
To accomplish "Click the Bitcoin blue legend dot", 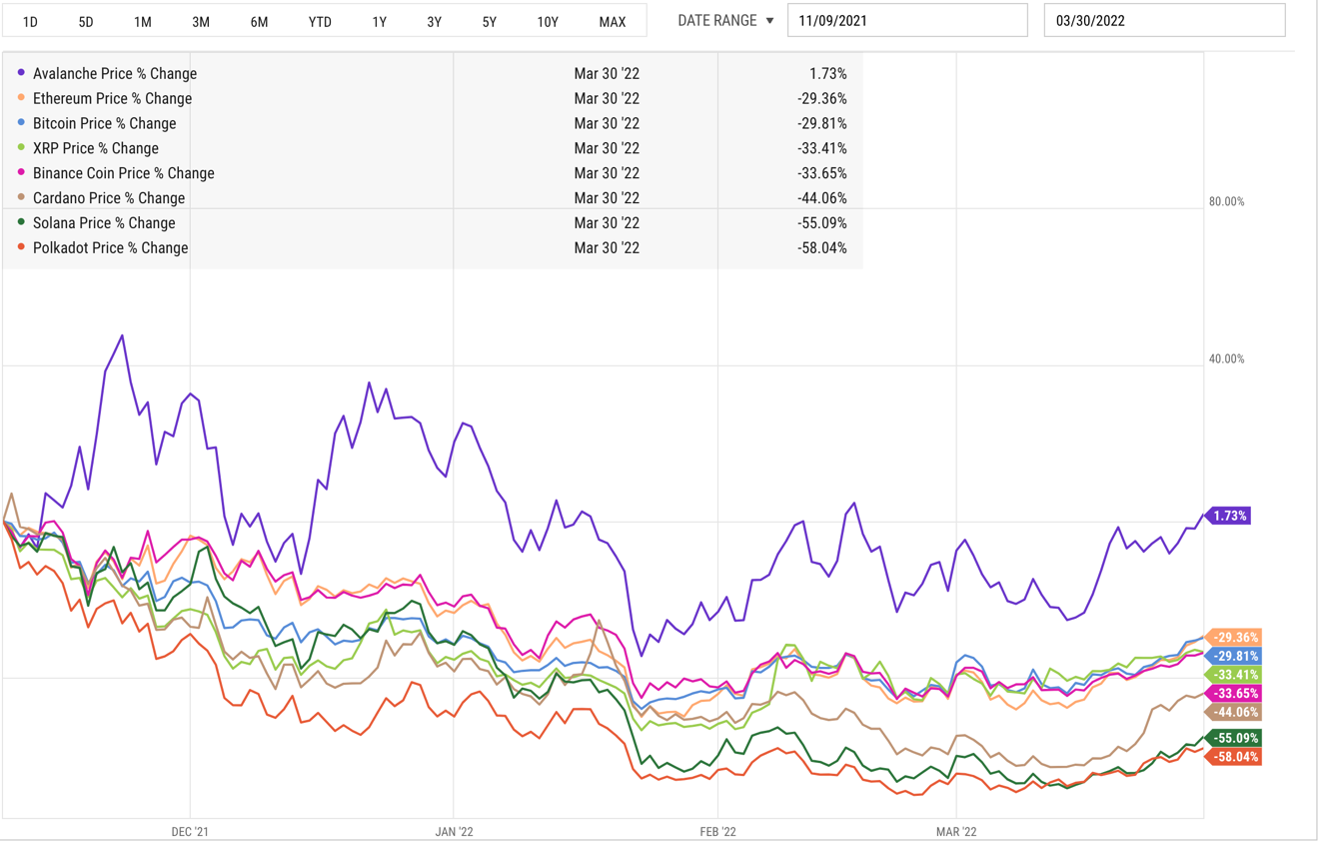I will (x=21, y=123).
